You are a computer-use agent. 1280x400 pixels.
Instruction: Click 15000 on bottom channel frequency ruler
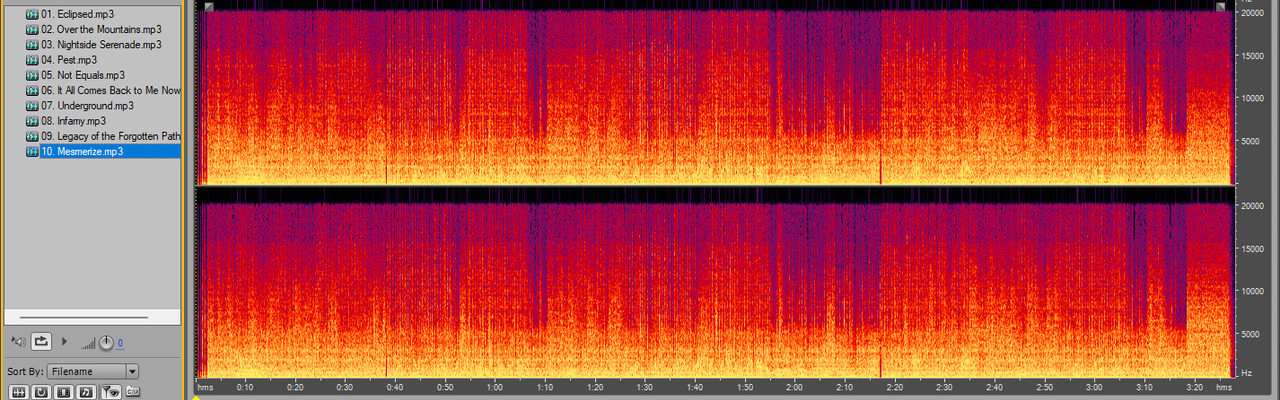(1252, 249)
